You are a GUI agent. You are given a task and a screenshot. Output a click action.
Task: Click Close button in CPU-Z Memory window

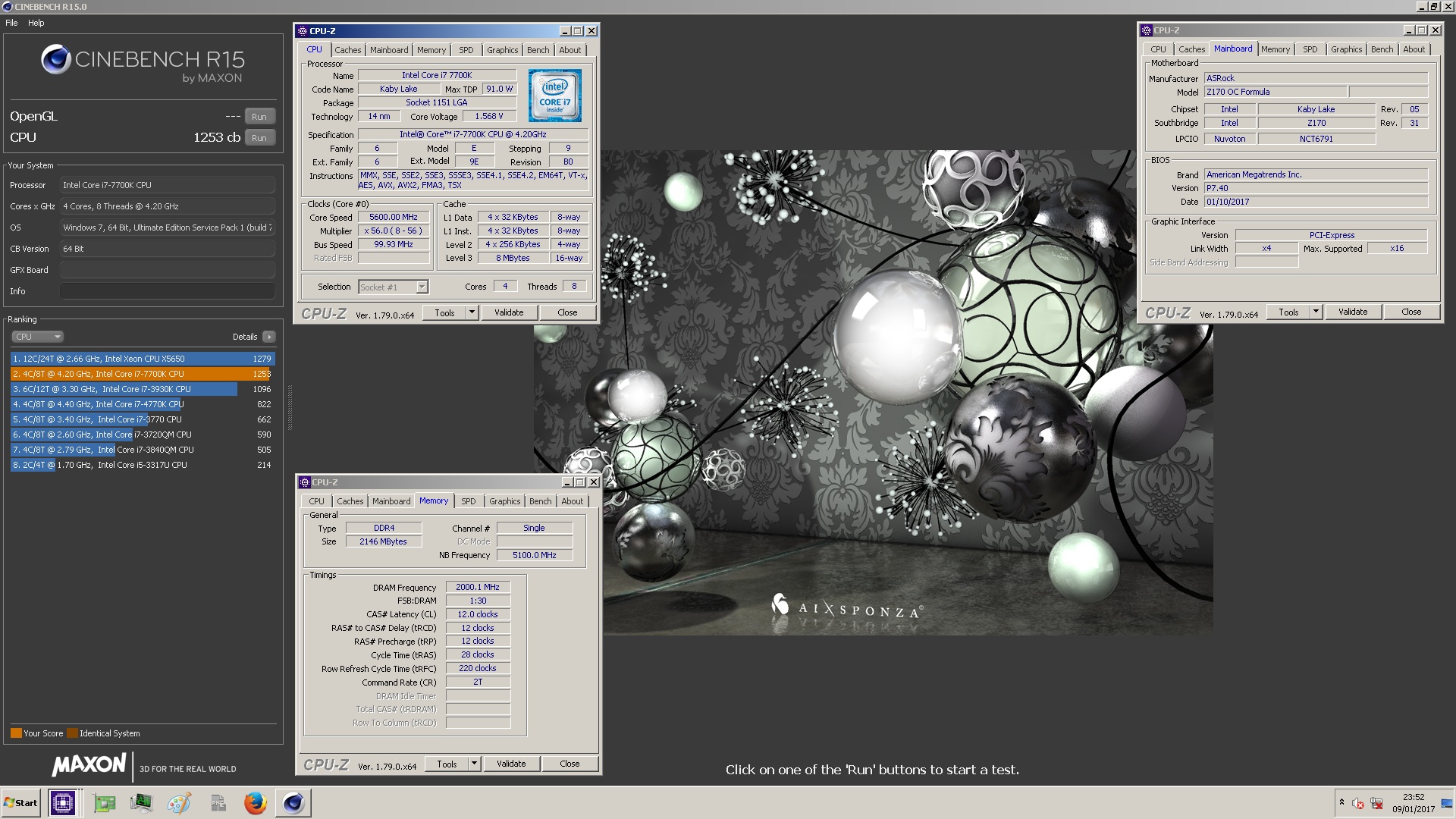[x=570, y=764]
